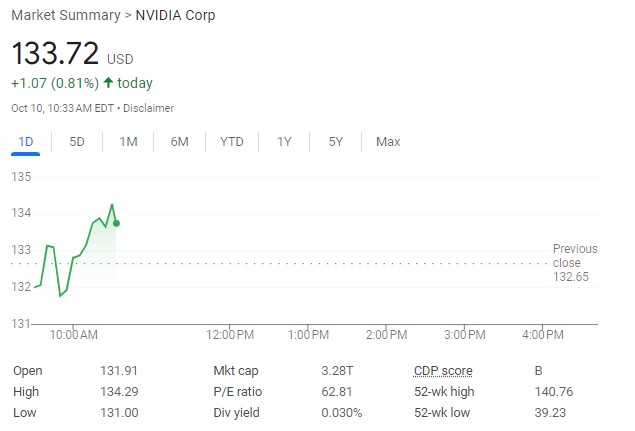Open the Disclaimer link
The width and height of the screenshot is (635, 431).
[x=148, y=108]
